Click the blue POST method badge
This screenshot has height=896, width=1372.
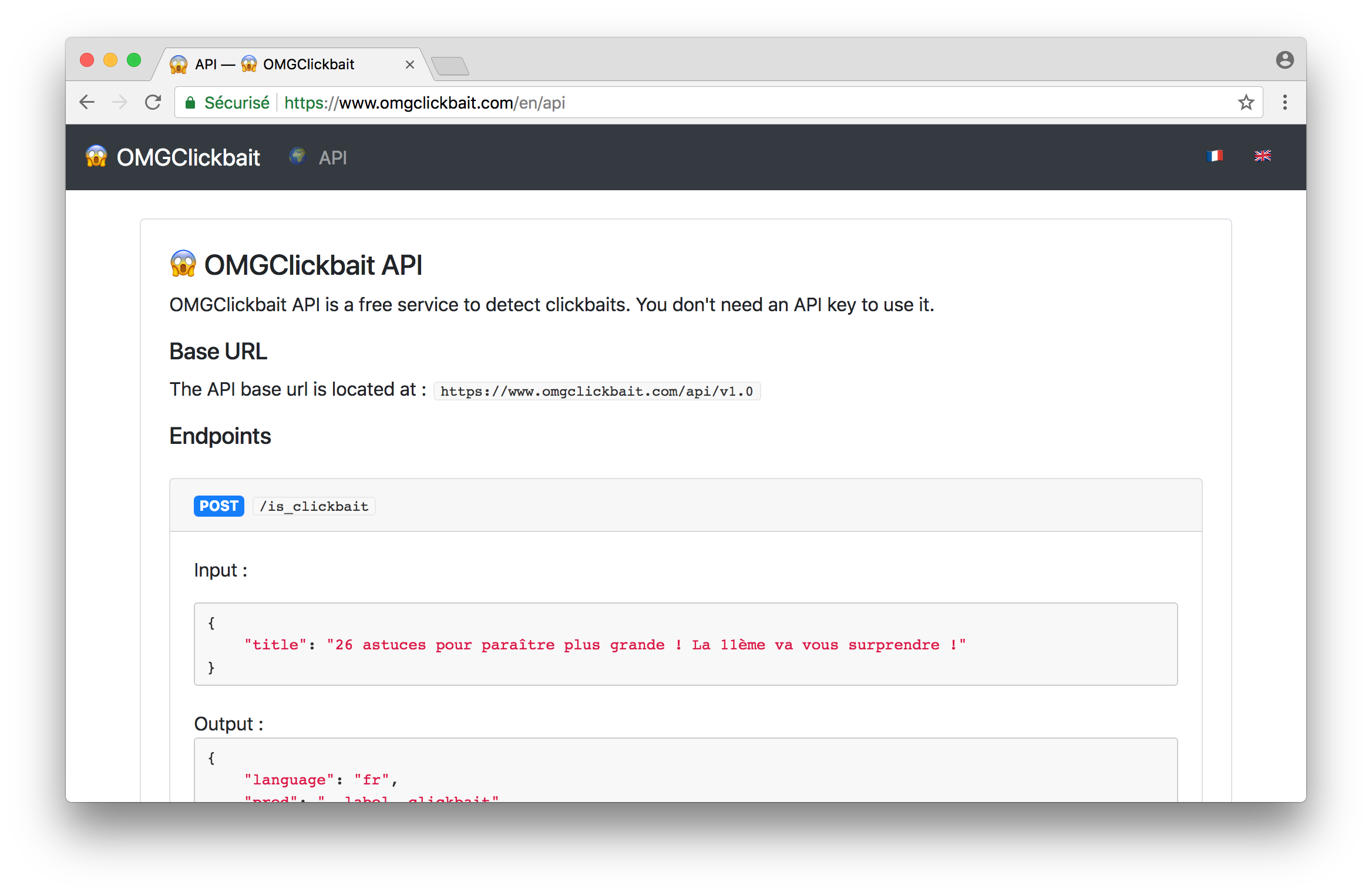click(218, 506)
